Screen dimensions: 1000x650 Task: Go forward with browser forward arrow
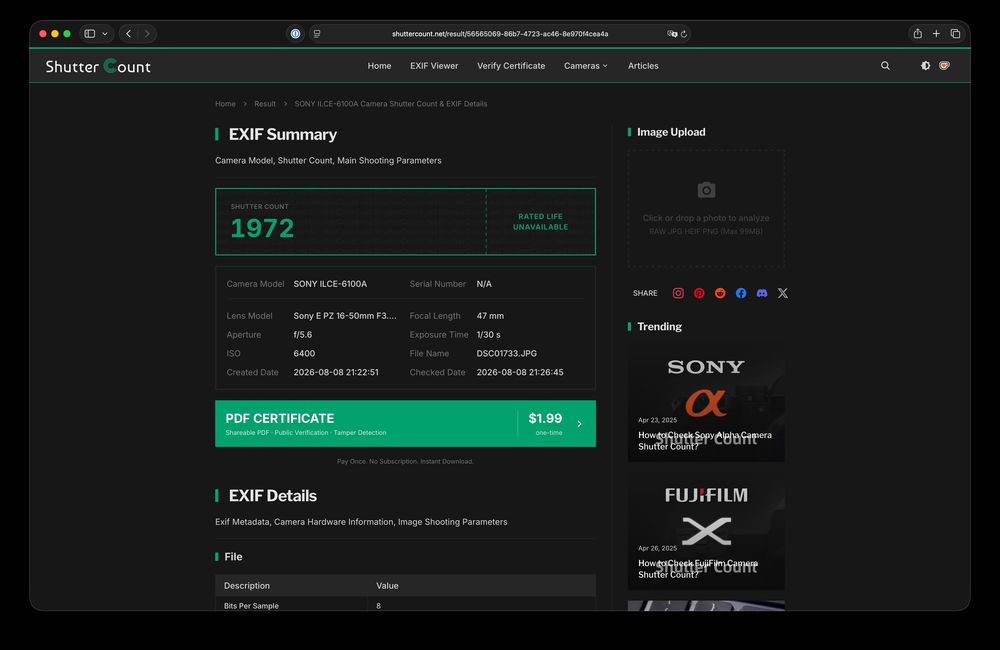[147, 34]
